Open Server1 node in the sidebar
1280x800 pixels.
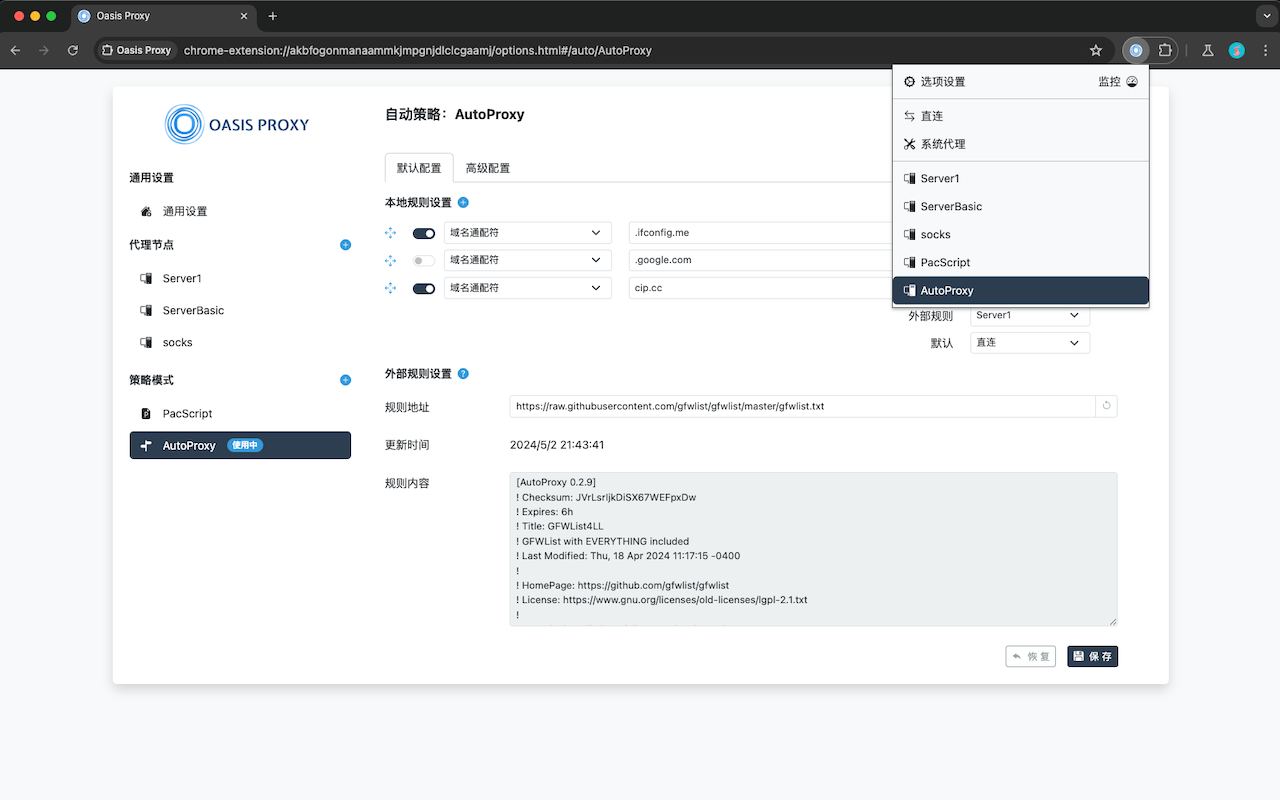tap(240, 278)
